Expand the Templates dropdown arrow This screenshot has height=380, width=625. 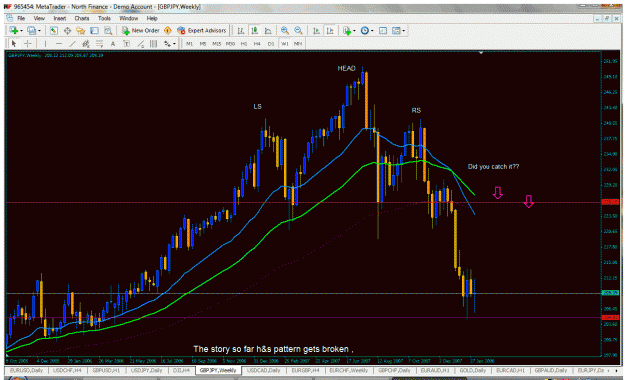click(x=404, y=31)
